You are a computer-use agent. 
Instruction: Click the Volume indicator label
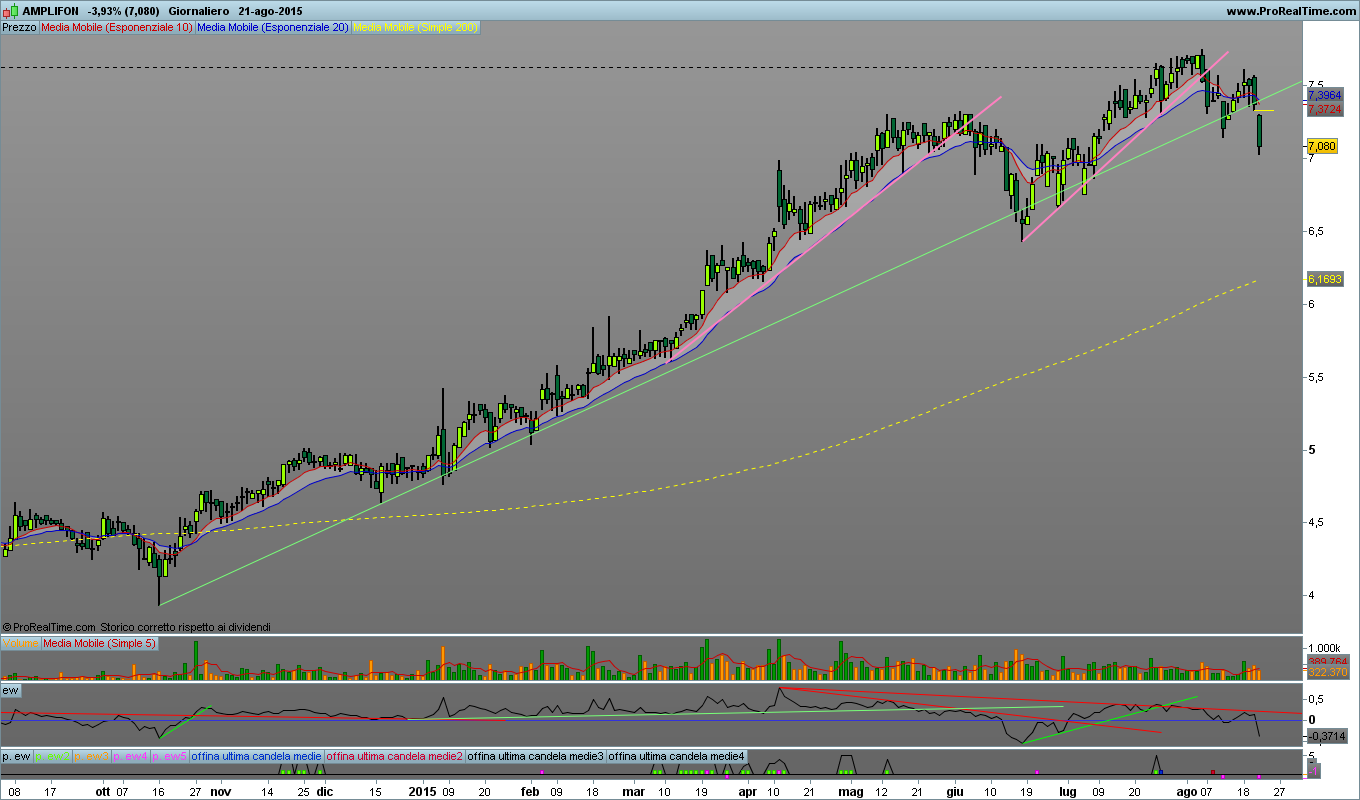click(20, 643)
